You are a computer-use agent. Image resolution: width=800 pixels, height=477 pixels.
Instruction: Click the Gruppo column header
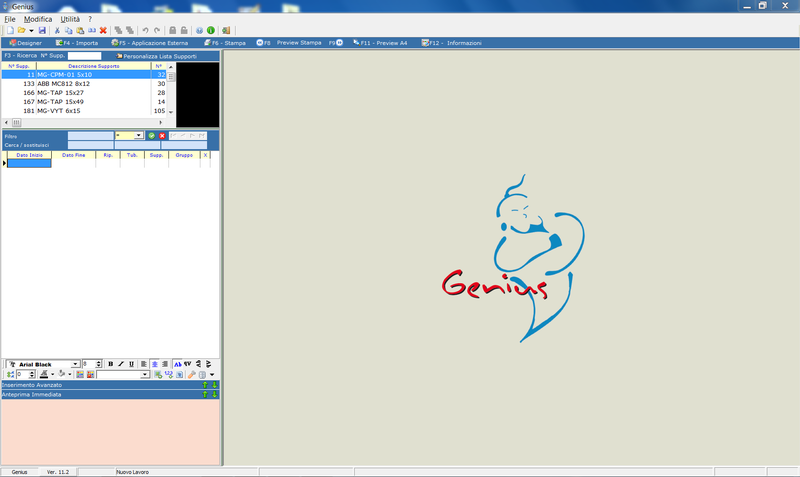tap(184, 155)
